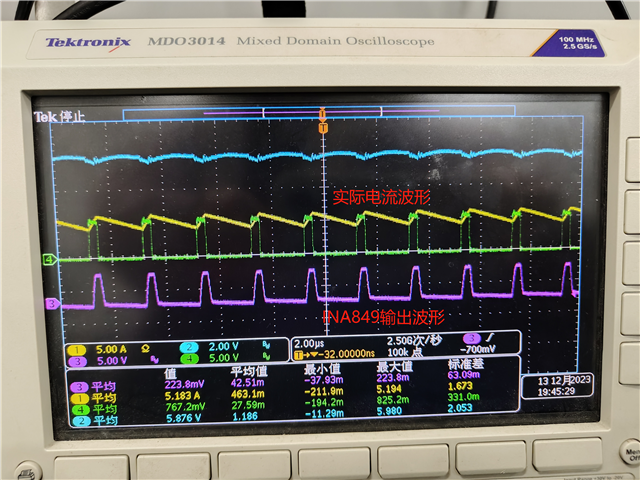Click the bandwidth limit icon for channel 4

click(267, 356)
